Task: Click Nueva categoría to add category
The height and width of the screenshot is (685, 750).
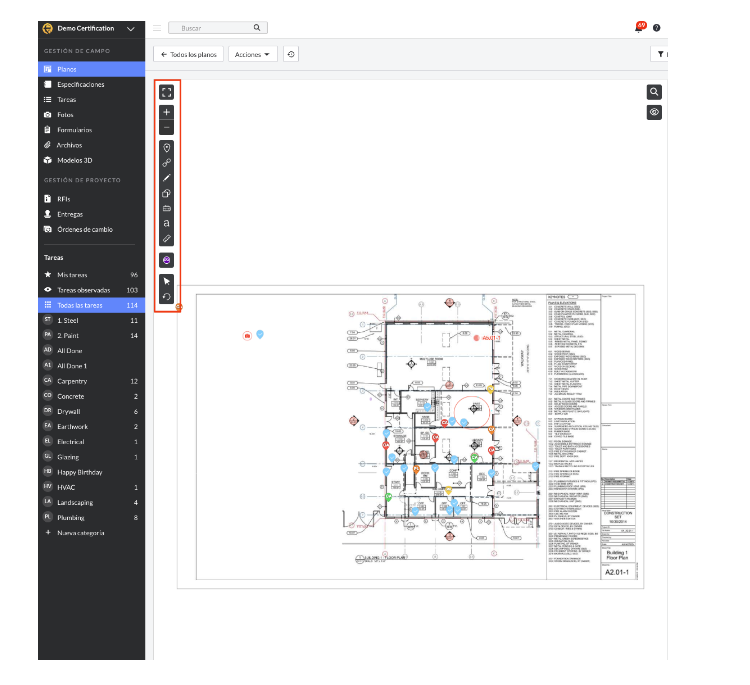Action: (x=79, y=533)
